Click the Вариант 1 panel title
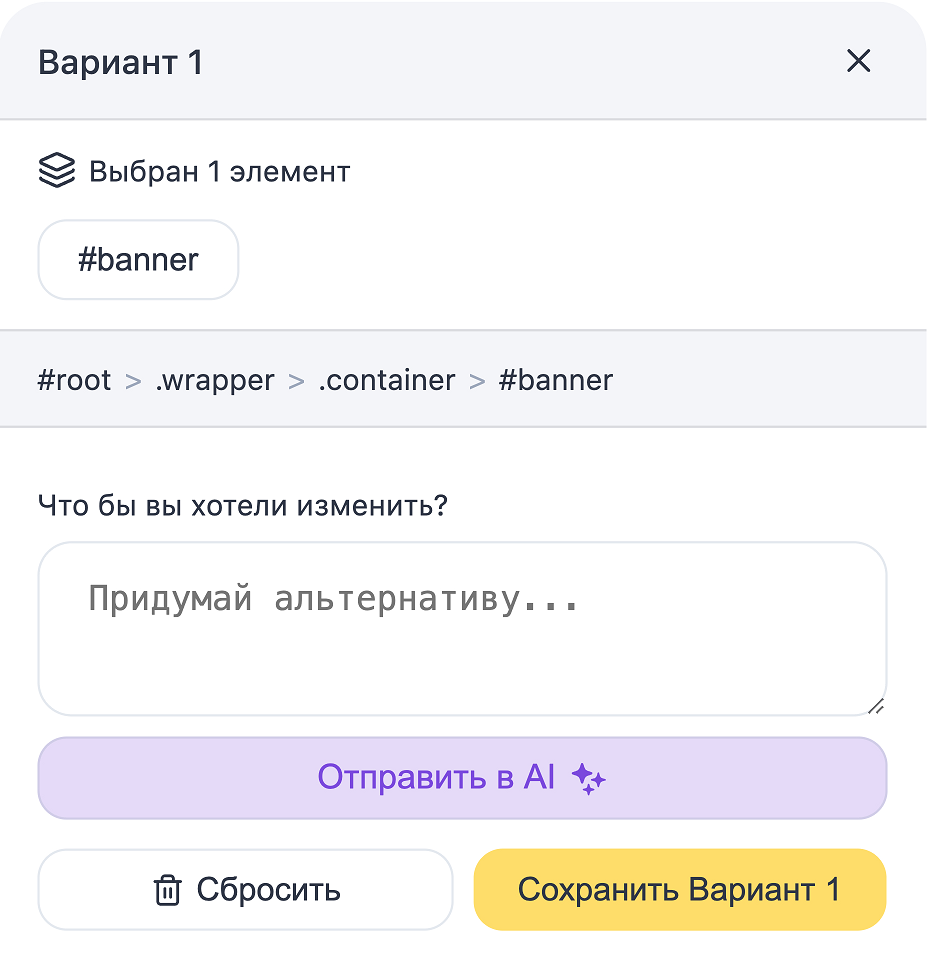 tap(121, 63)
